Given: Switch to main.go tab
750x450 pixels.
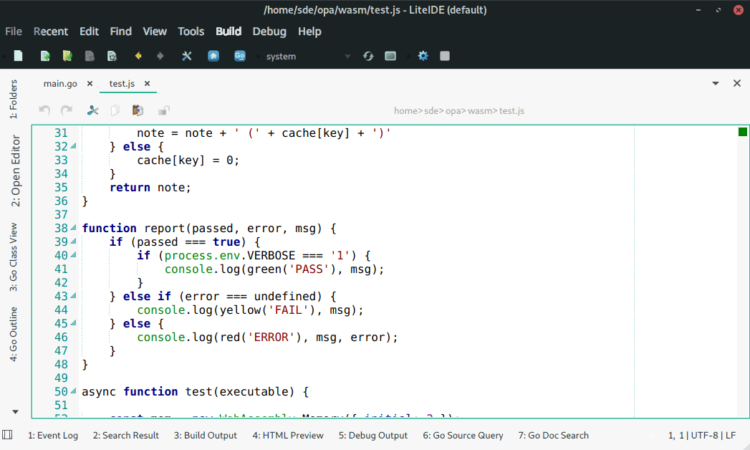Looking at the screenshot, I should pyautogui.click(x=60, y=84).
